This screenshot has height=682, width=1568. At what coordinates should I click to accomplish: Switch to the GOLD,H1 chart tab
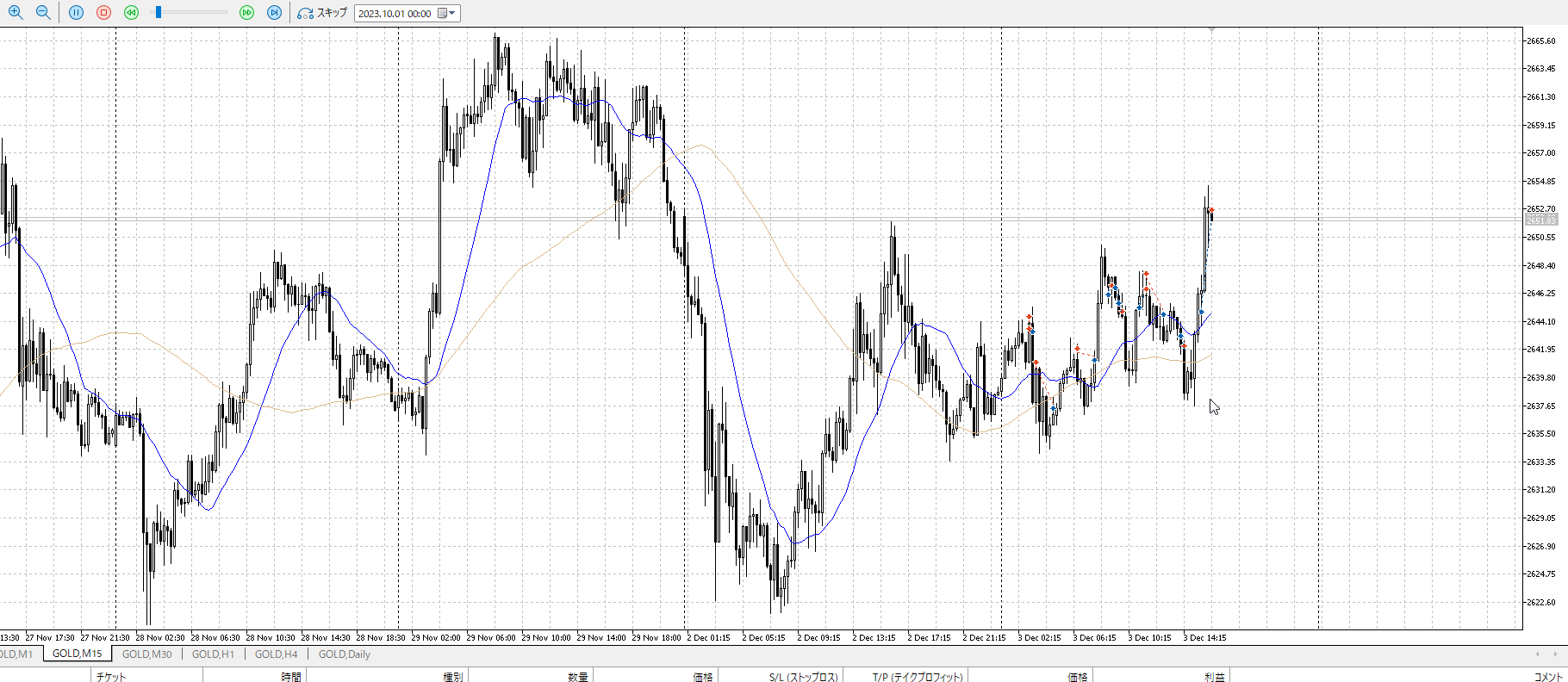point(213,654)
